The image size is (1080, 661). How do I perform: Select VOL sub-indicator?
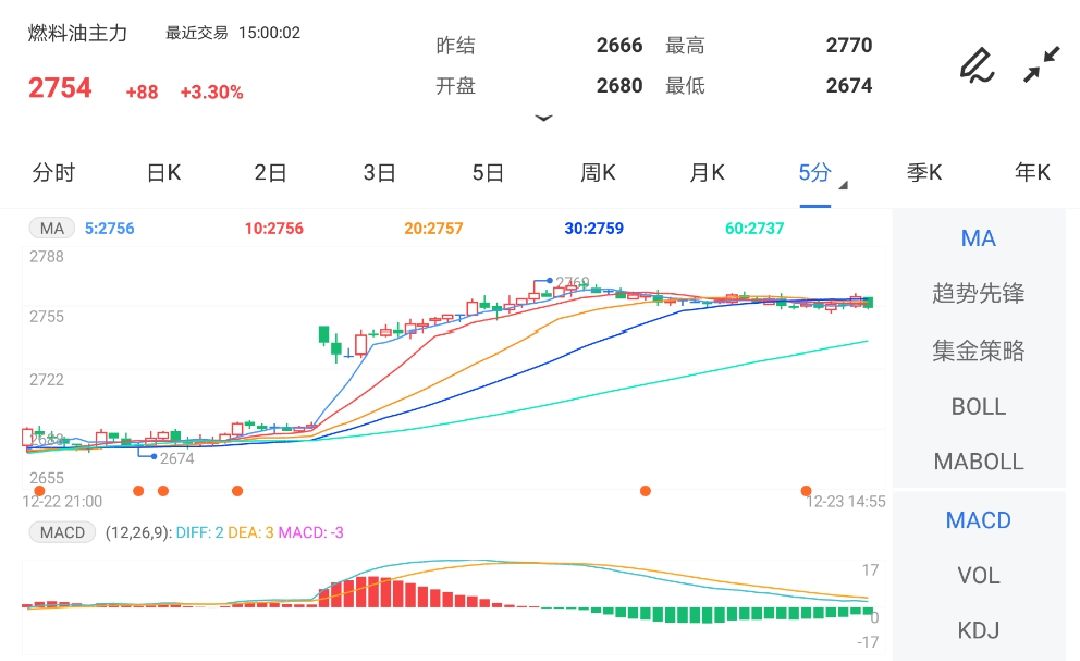tap(978, 575)
